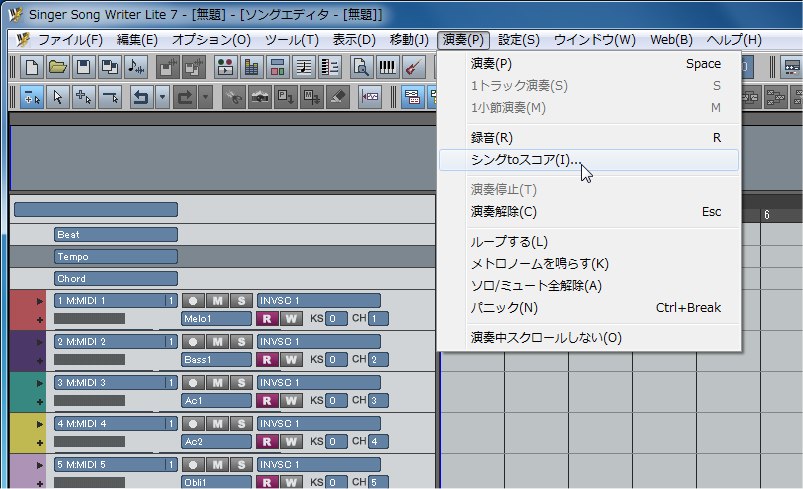Image resolution: width=803 pixels, height=489 pixels.
Task: Click the redo arrow icon
Action: coord(185,97)
